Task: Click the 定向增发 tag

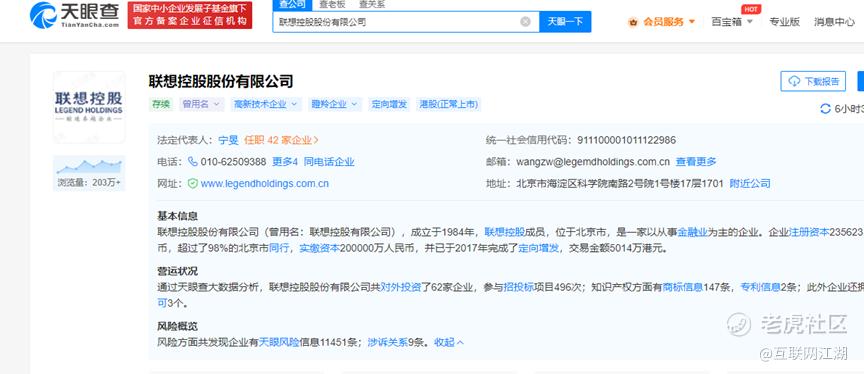Action: (x=389, y=104)
